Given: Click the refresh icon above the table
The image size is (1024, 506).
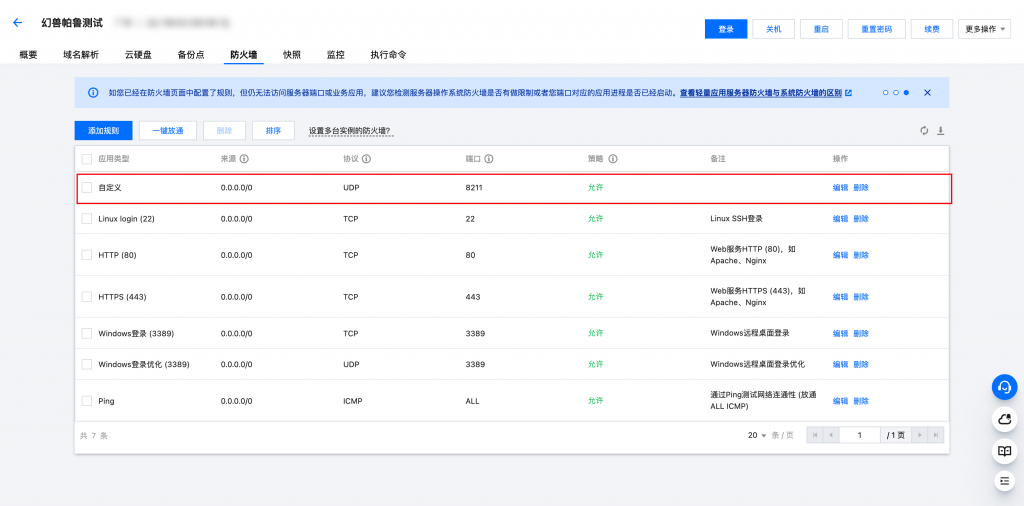Looking at the screenshot, I should coord(924,131).
